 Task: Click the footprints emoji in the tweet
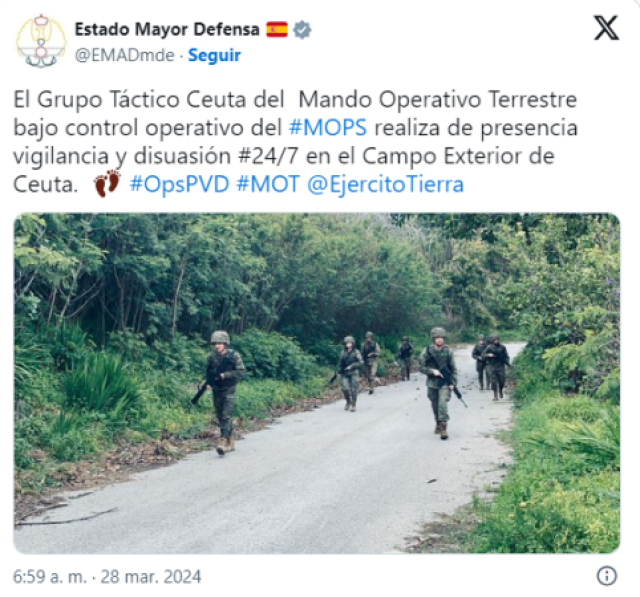(107, 184)
